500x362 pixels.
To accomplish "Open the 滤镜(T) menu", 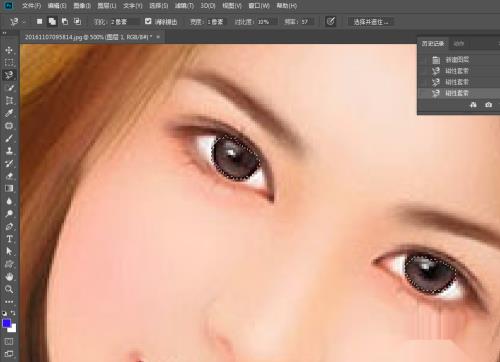I will pyautogui.click(x=184, y=6).
